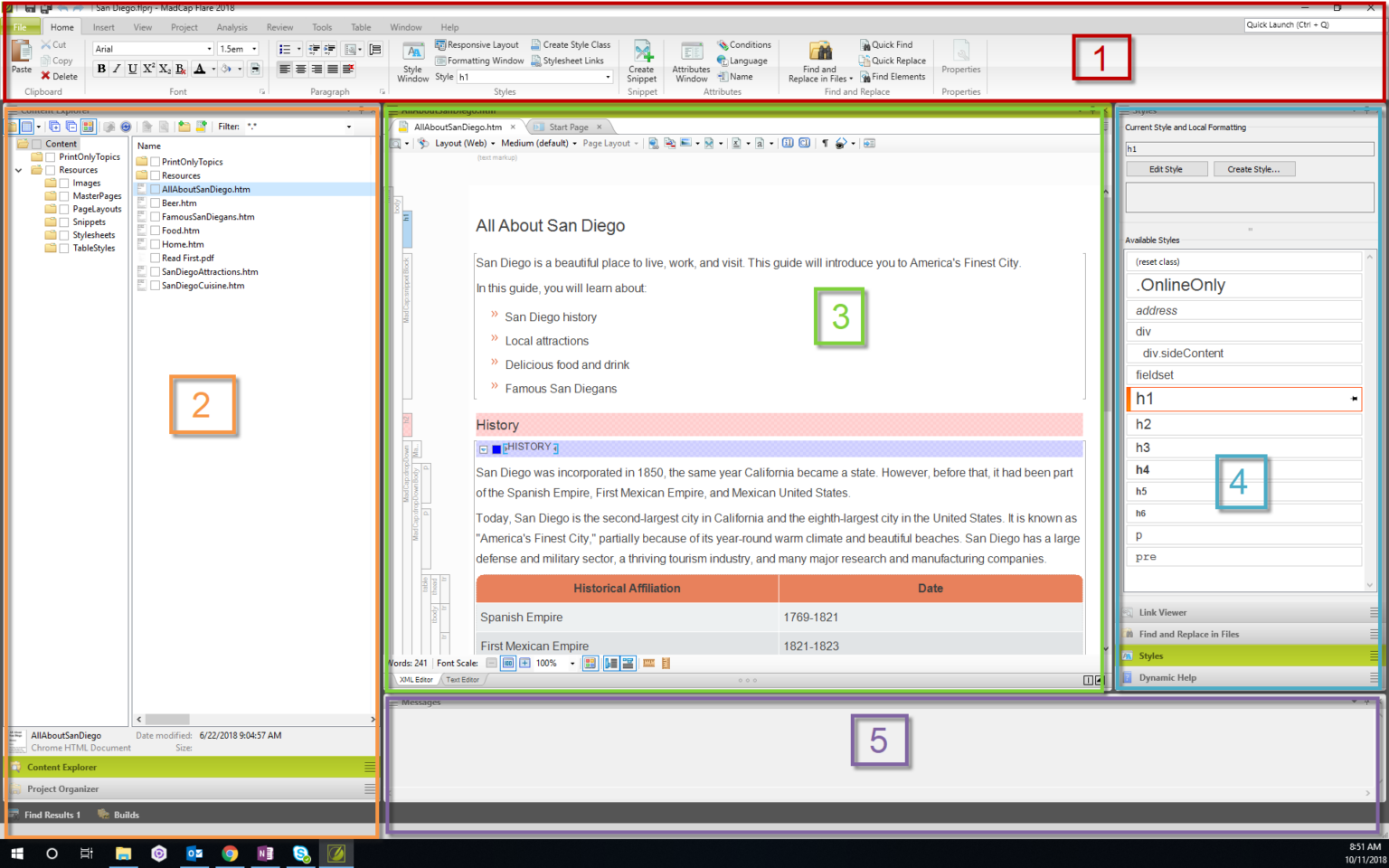Click the Create Style button
The height and width of the screenshot is (868, 1389).
(x=1254, y=168)
